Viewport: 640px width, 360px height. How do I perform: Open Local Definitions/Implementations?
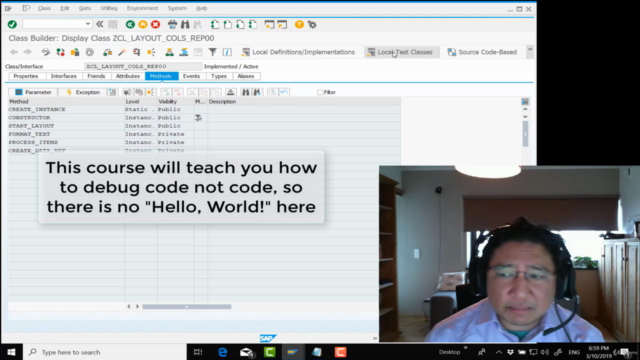point(298,52)
